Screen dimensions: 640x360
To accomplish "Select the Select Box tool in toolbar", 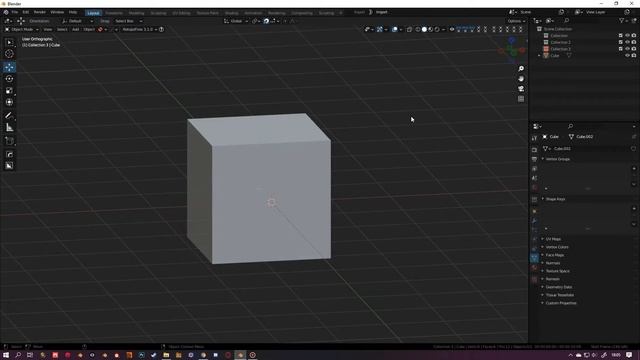I will point(9,42).
